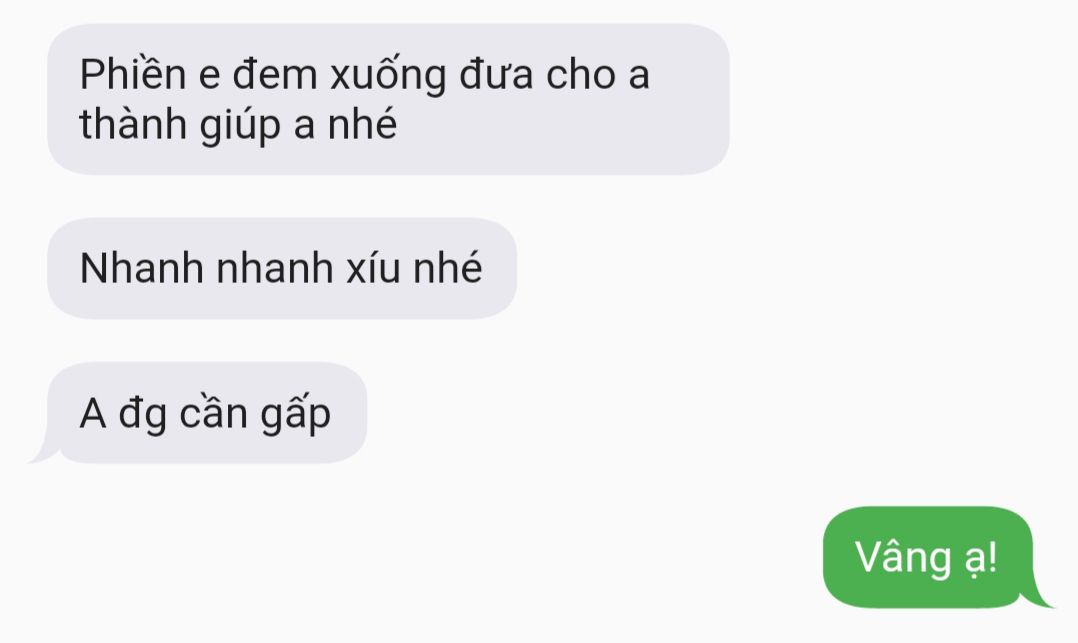Viewport: 1078px width, 643px height.
Task: Click the "A đg cần gấp" message bubble
Action: [x=206, y=413]
